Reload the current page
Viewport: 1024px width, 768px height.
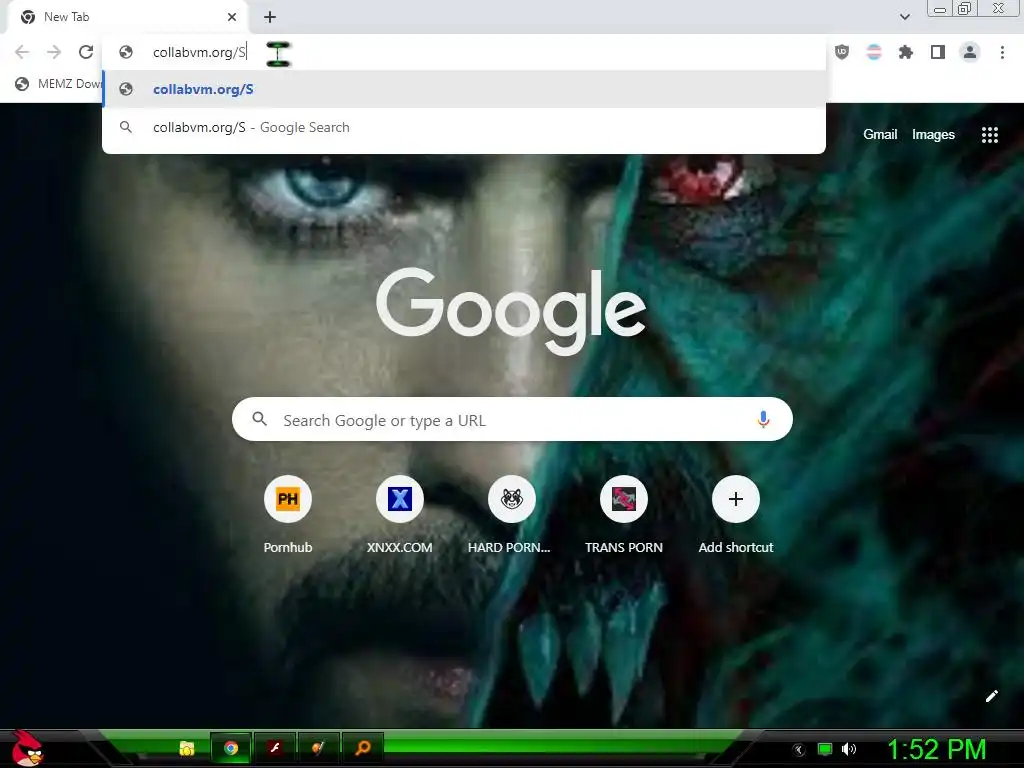[x=86, y=52]
